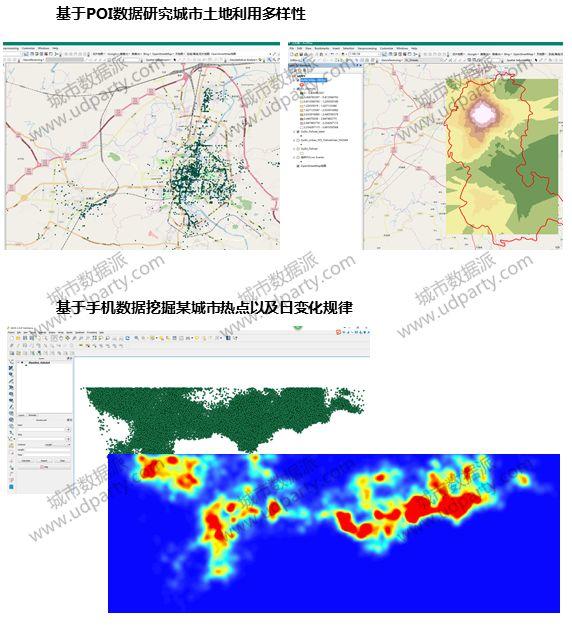Click Open document icon in right ArcMap

pos(296,54)
